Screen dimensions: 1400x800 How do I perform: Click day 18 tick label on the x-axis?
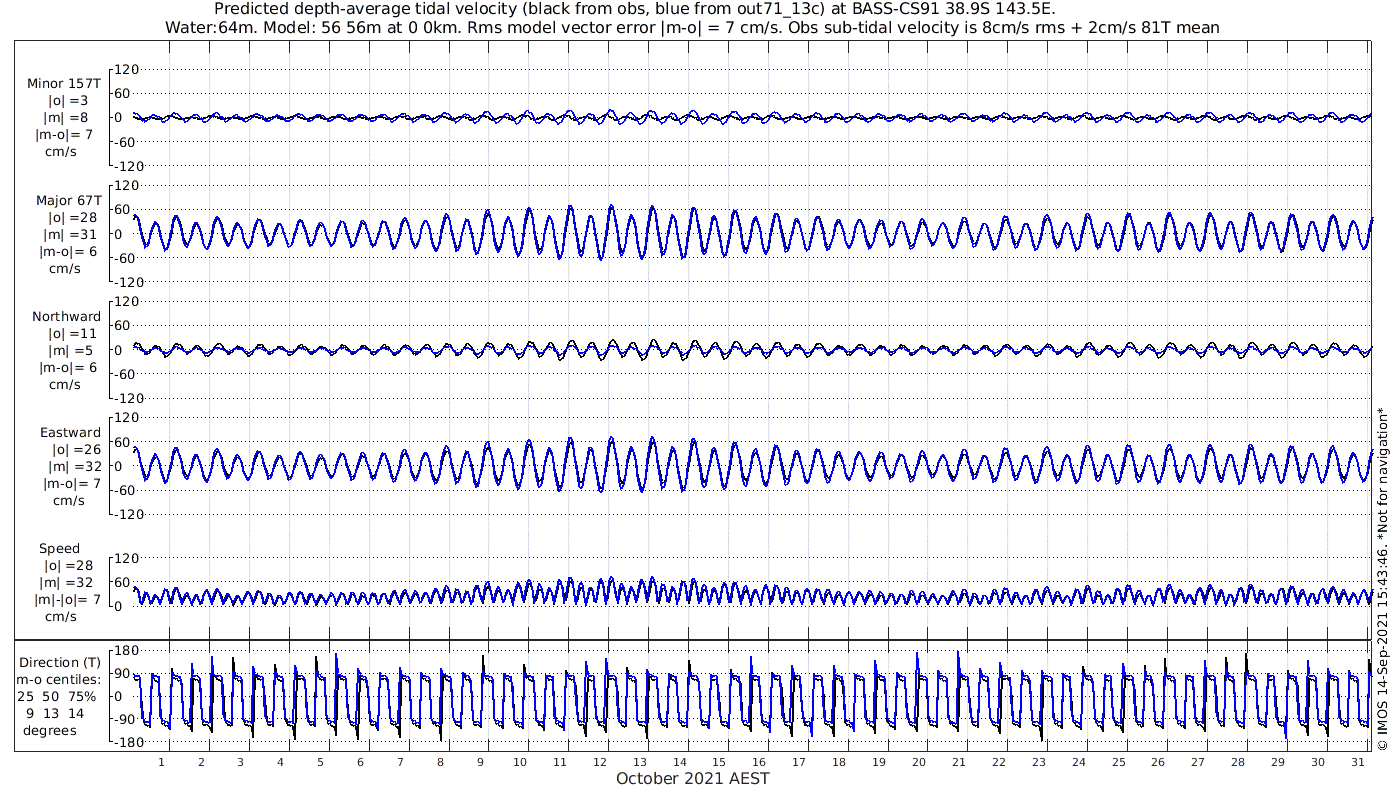(x=839, y=762)
